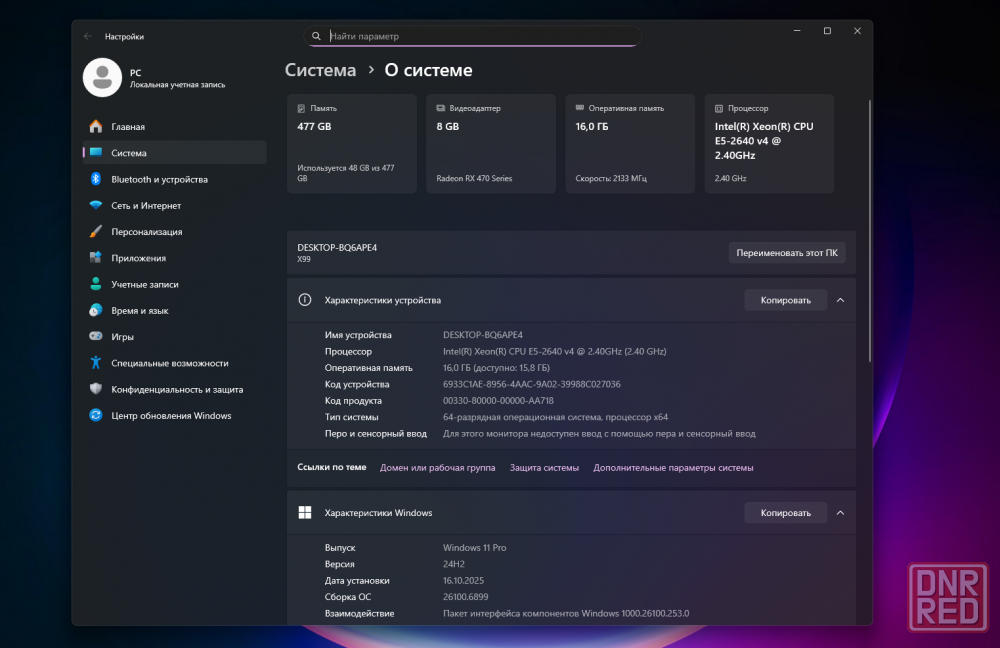Focus the Найти параметр search field

click(x=480, y=36)
